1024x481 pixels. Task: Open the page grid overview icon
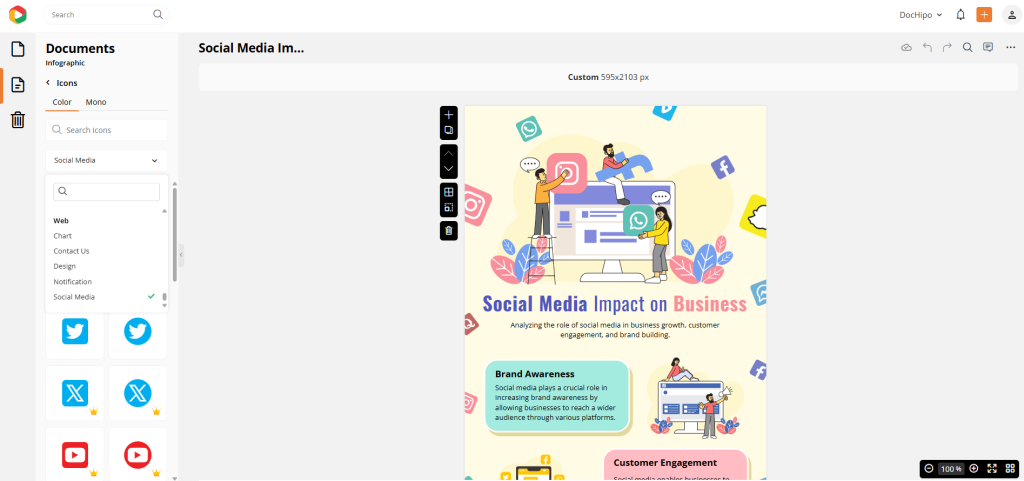coord(1010,469)
